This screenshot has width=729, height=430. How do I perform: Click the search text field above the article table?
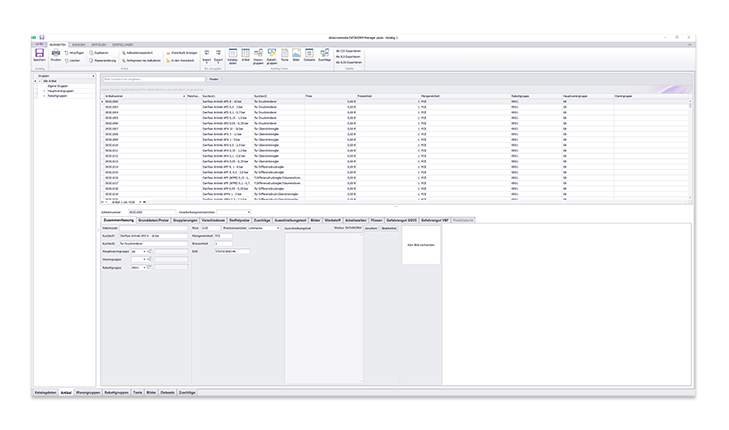(x=154, y=79)
